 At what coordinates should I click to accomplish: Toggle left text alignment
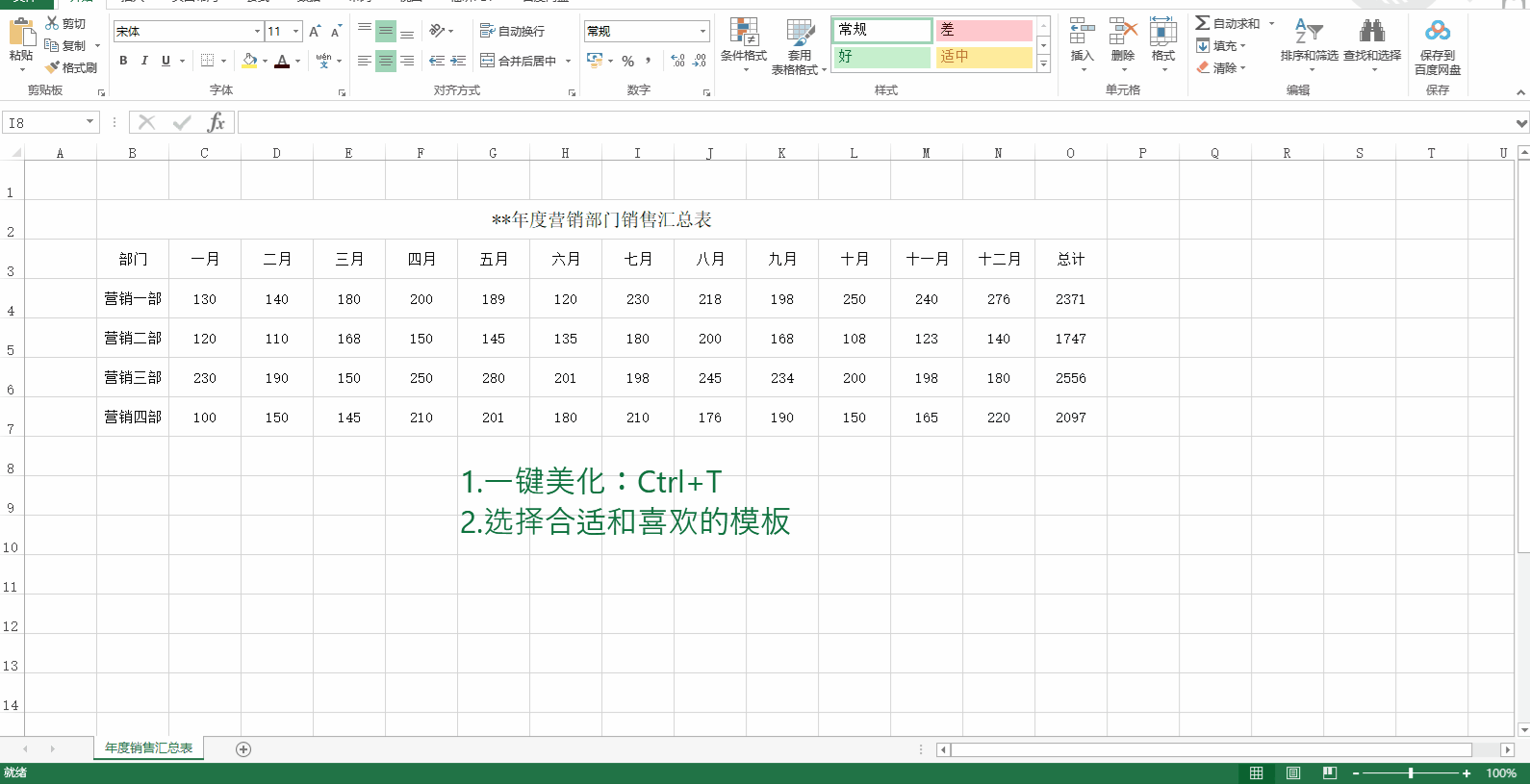(365, 61)
